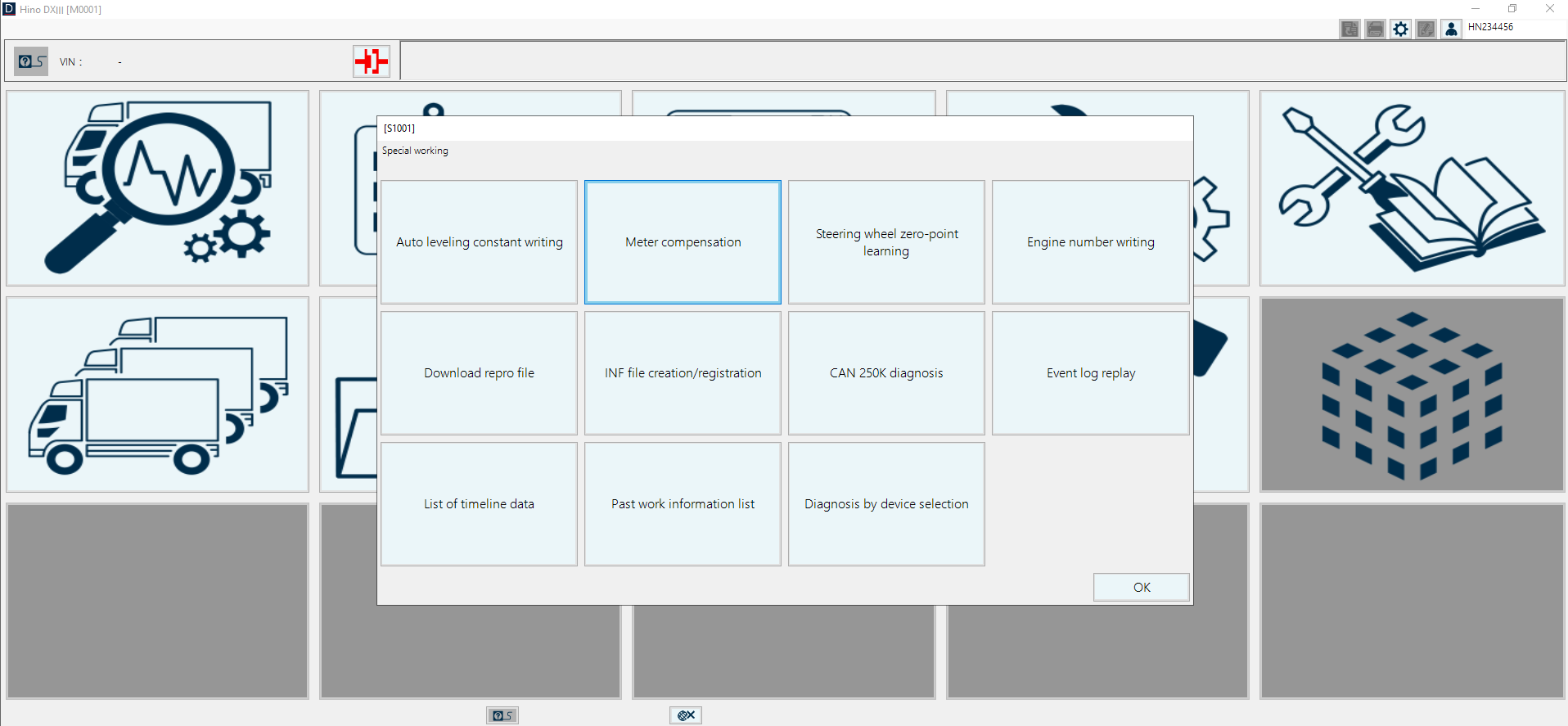The image size is (1568, 726).
Task: Open Event log replay
Action: point(1090,373)
